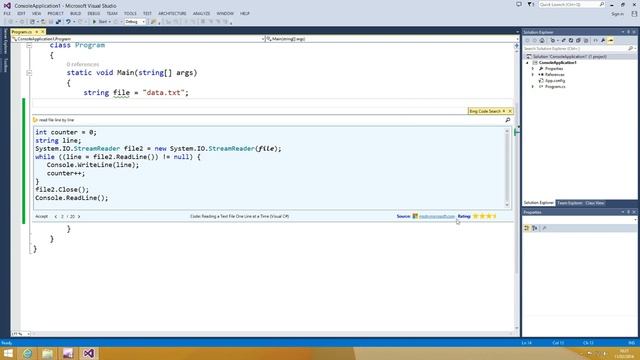The width and height of the screenshot is (640, 360).
Task: Click the snippet title 'Reading a Text File One Line at a Time'
Action: pos(240,216)
